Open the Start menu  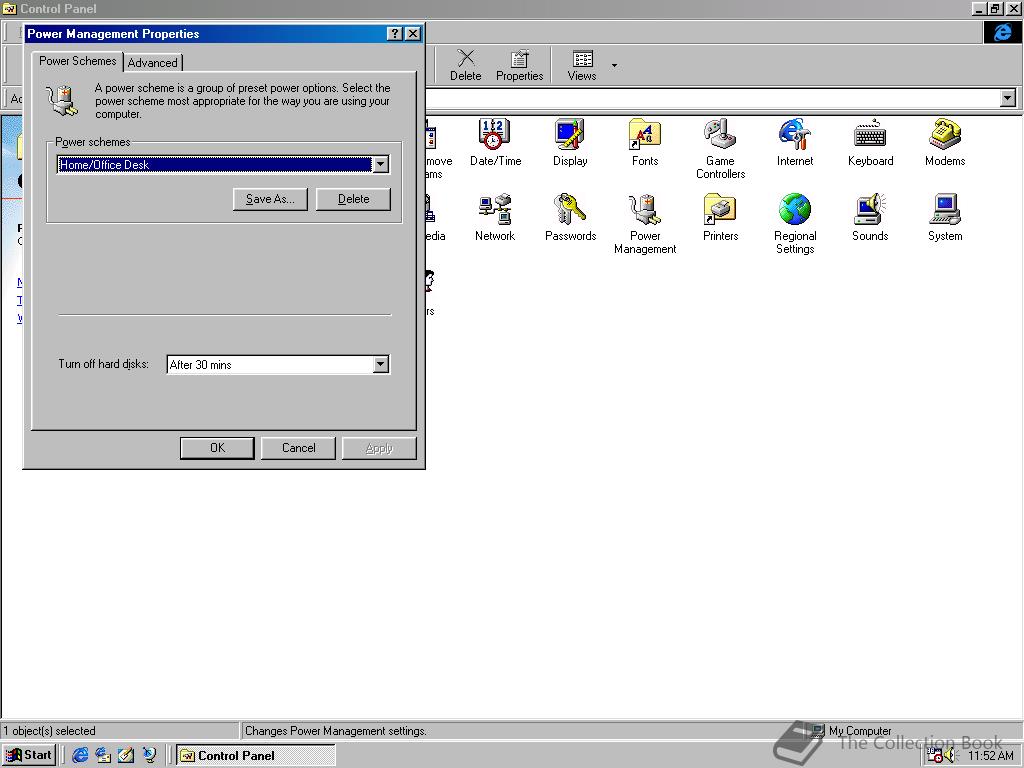[29, 755]
